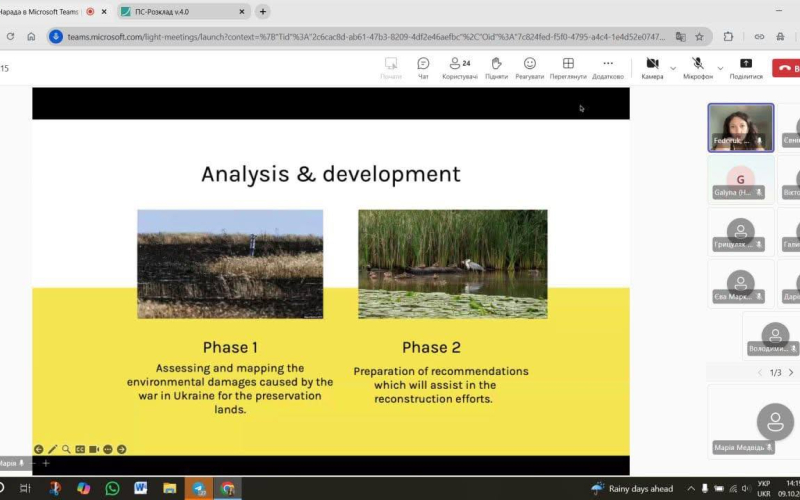This screenshot has height=500, width=800.
Task: Toggle slideshow closed captions CC button
Action: point(80,449)
